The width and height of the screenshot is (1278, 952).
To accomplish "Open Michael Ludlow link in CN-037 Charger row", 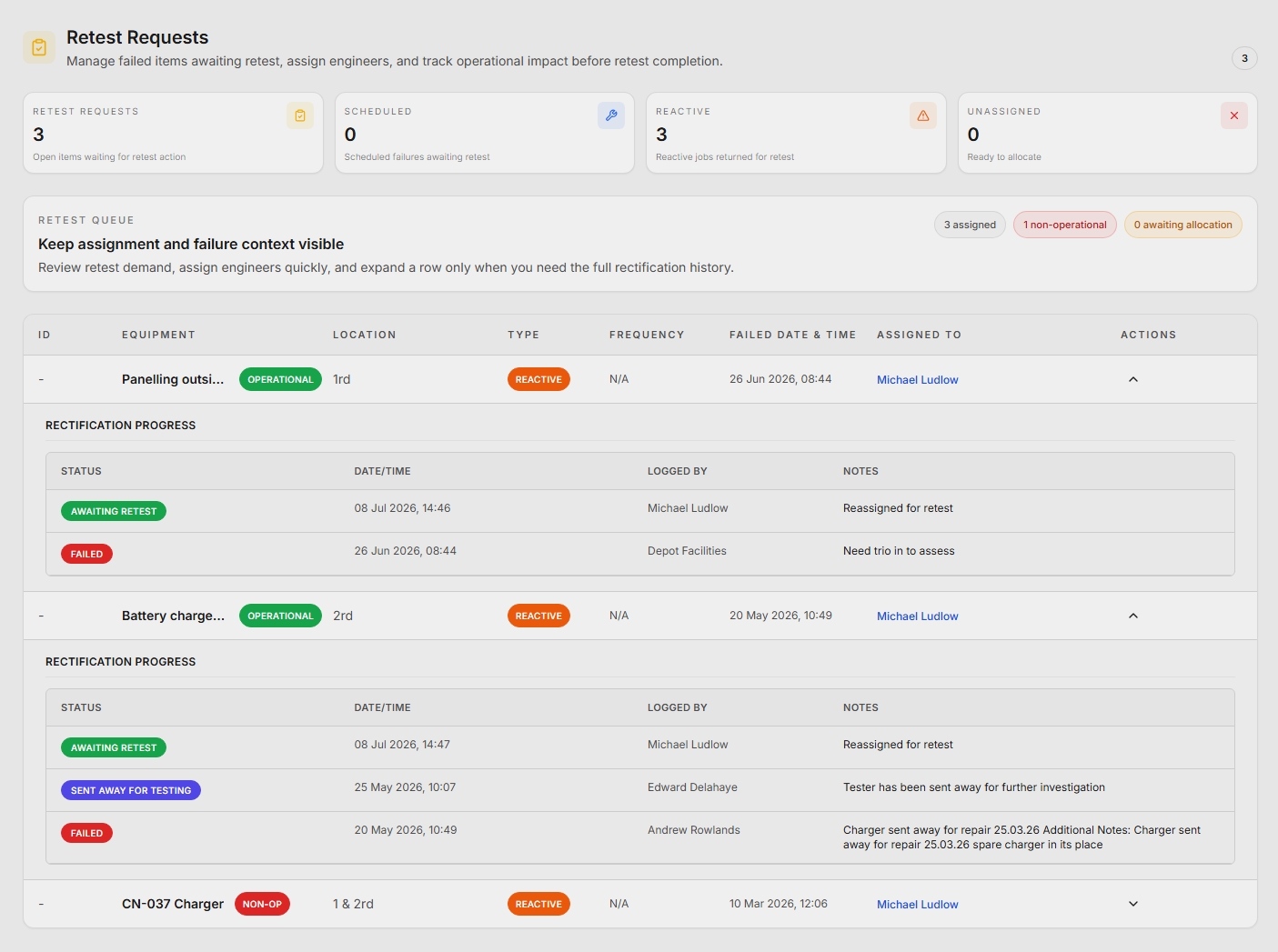I will coord(917,905).
